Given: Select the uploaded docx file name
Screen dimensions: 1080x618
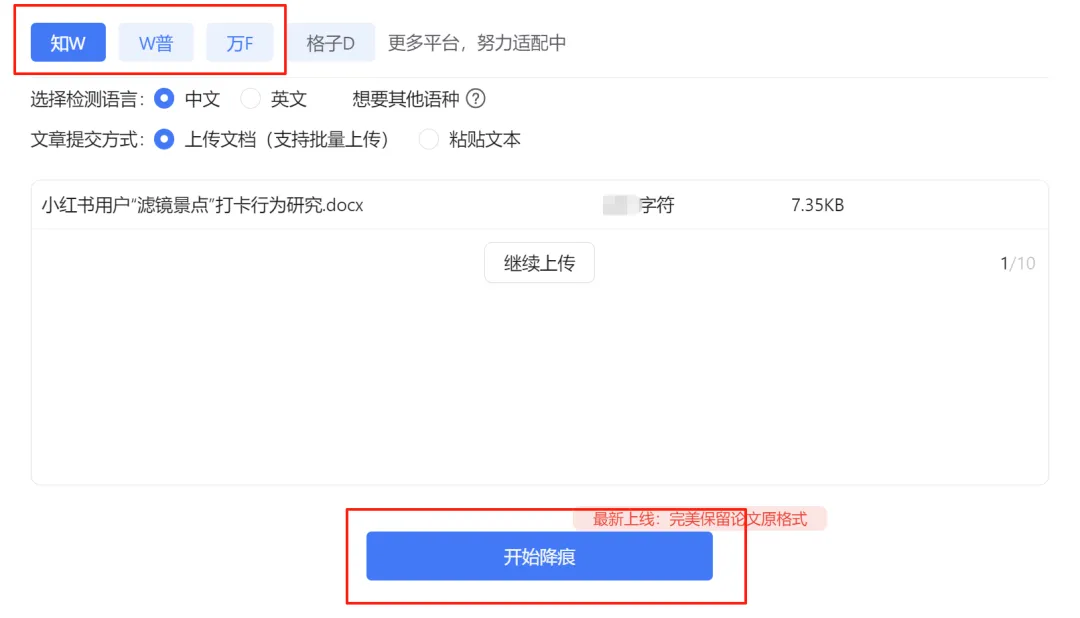Looking at the screenshot, I should pyautogui.click(x=202, y=205).
